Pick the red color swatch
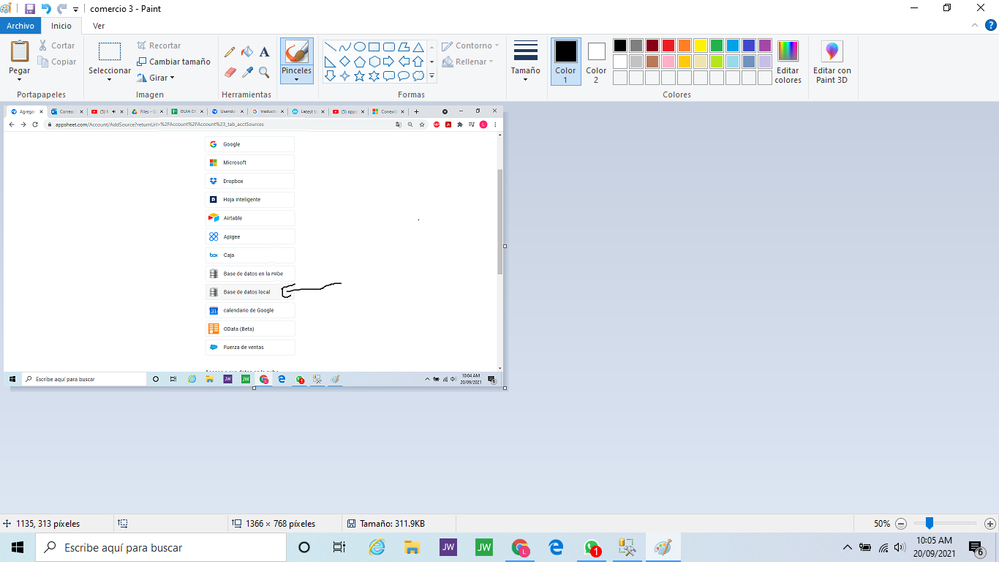 668,45
